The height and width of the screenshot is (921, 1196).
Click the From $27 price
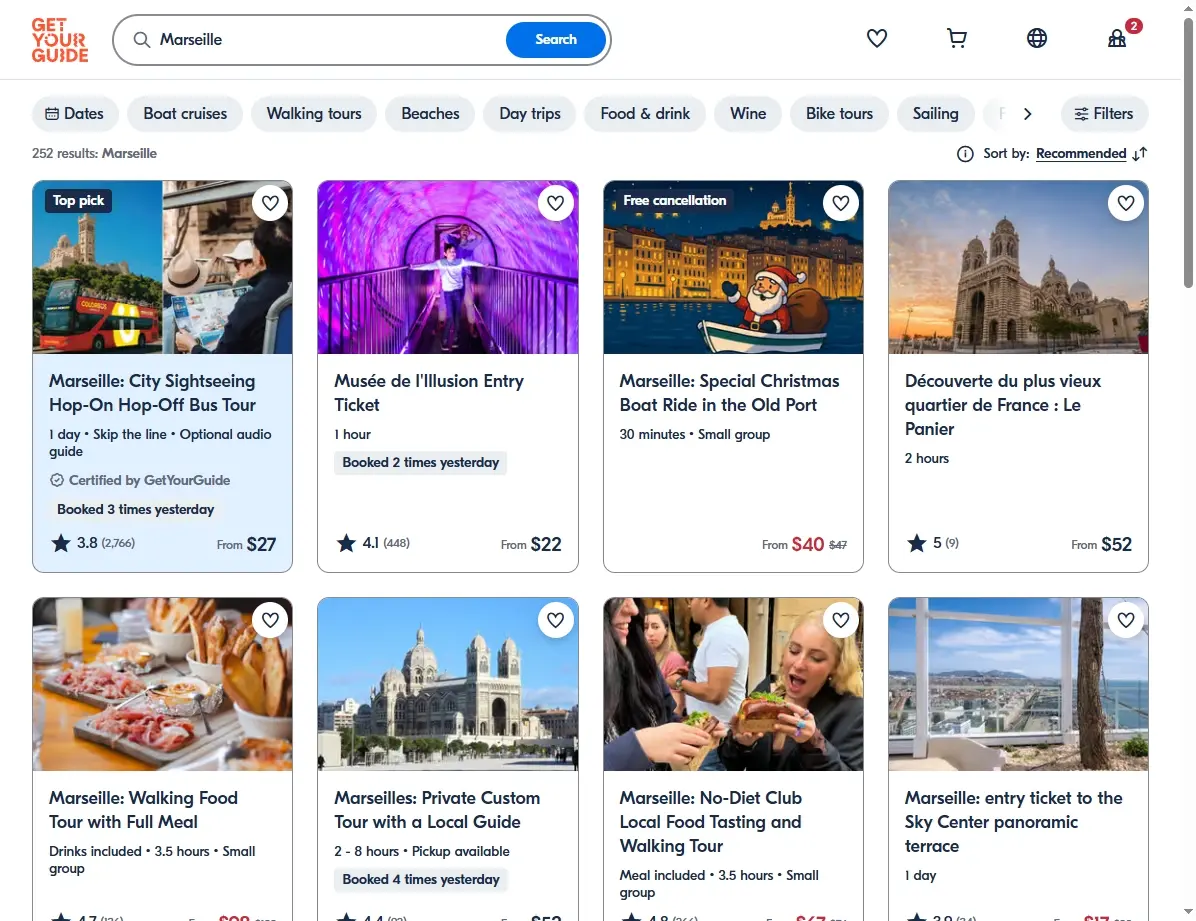click(246, 544)
